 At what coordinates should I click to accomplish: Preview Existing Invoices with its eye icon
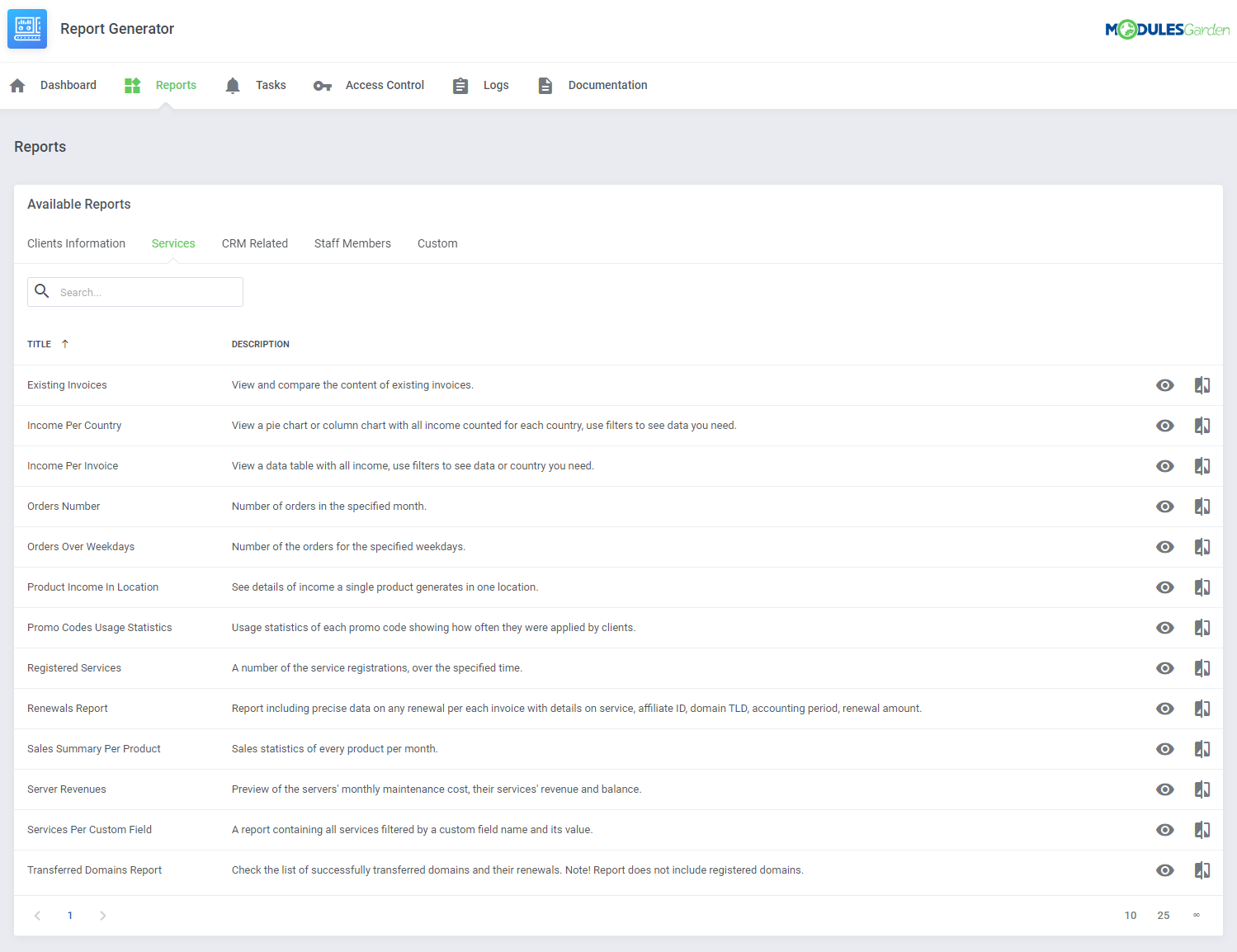pyautogui.click(x=1164, y=384)
